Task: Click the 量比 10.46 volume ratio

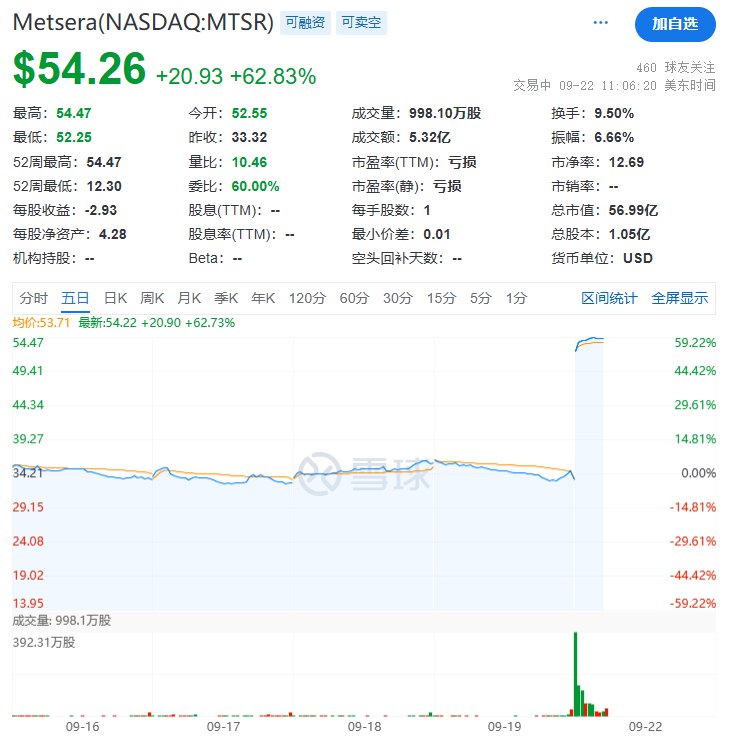Action: tap(249, 162)
